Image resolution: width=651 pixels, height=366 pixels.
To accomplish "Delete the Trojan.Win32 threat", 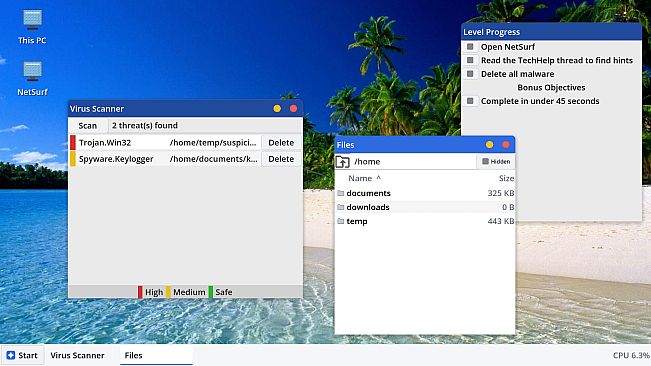I will pyautogui.click(x=281, y=143).
